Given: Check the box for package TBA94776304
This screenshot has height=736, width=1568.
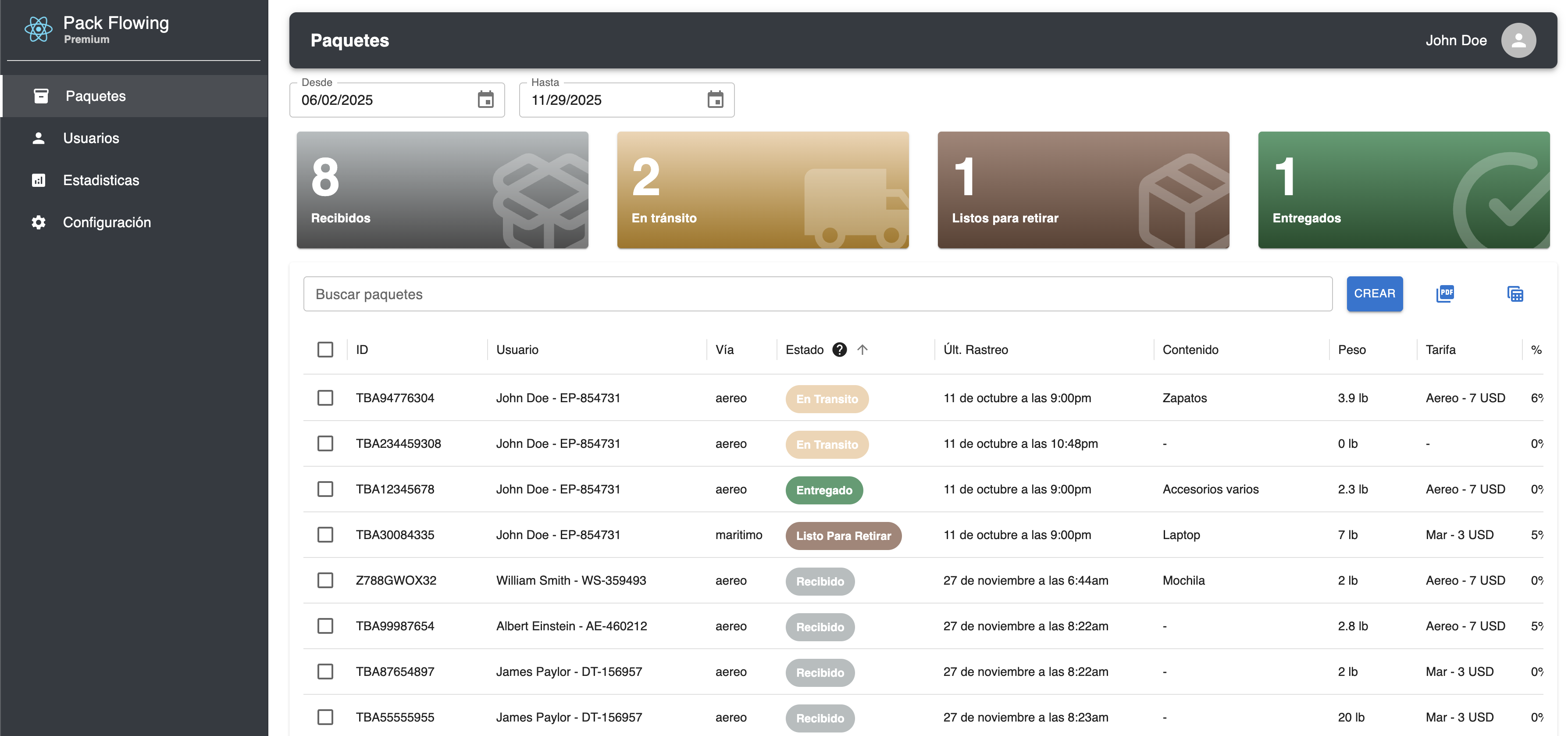Looking at the screenshot, I should coord(325,398).
